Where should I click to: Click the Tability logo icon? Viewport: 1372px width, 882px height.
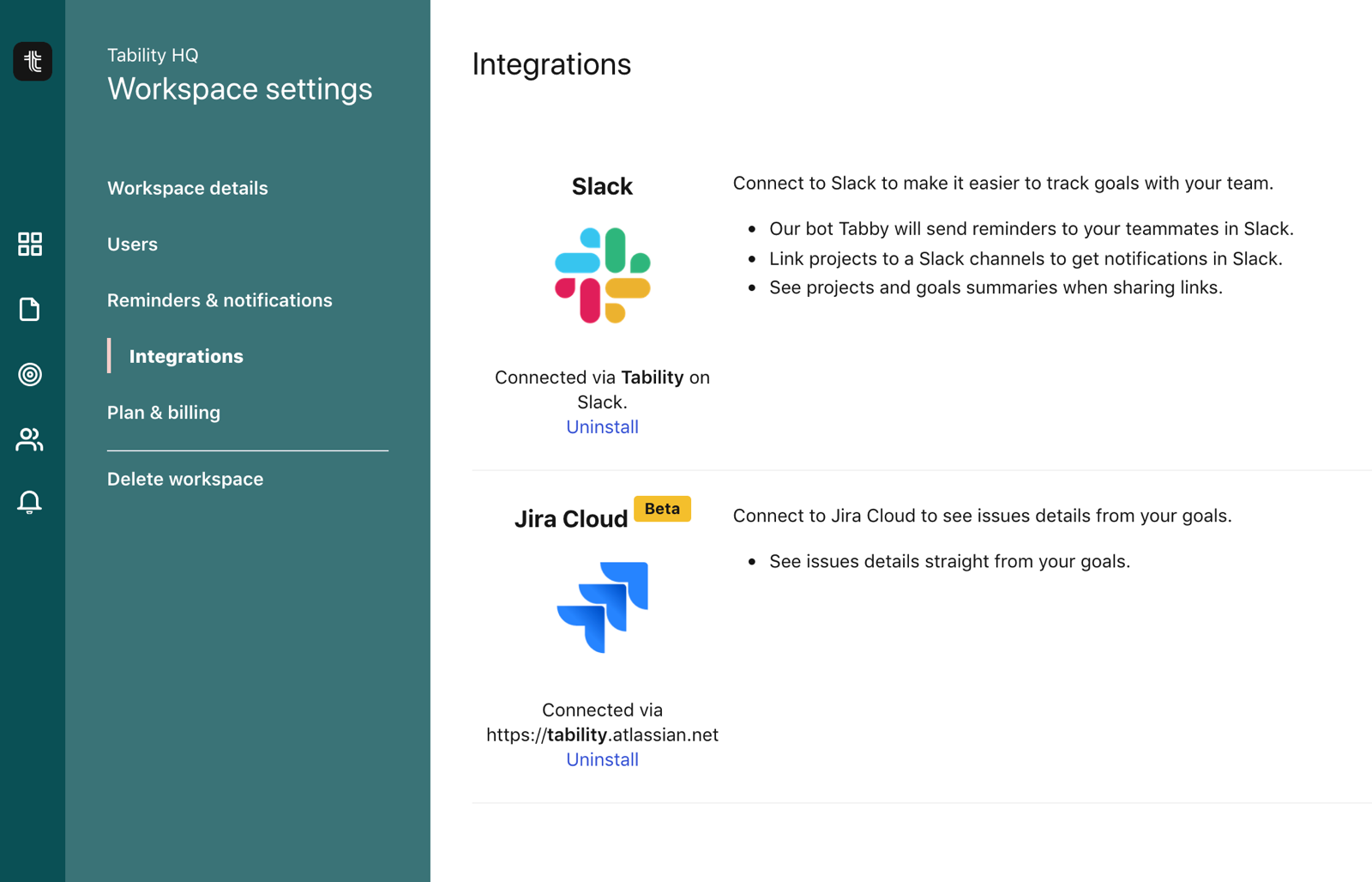click(x=33, y=61)
